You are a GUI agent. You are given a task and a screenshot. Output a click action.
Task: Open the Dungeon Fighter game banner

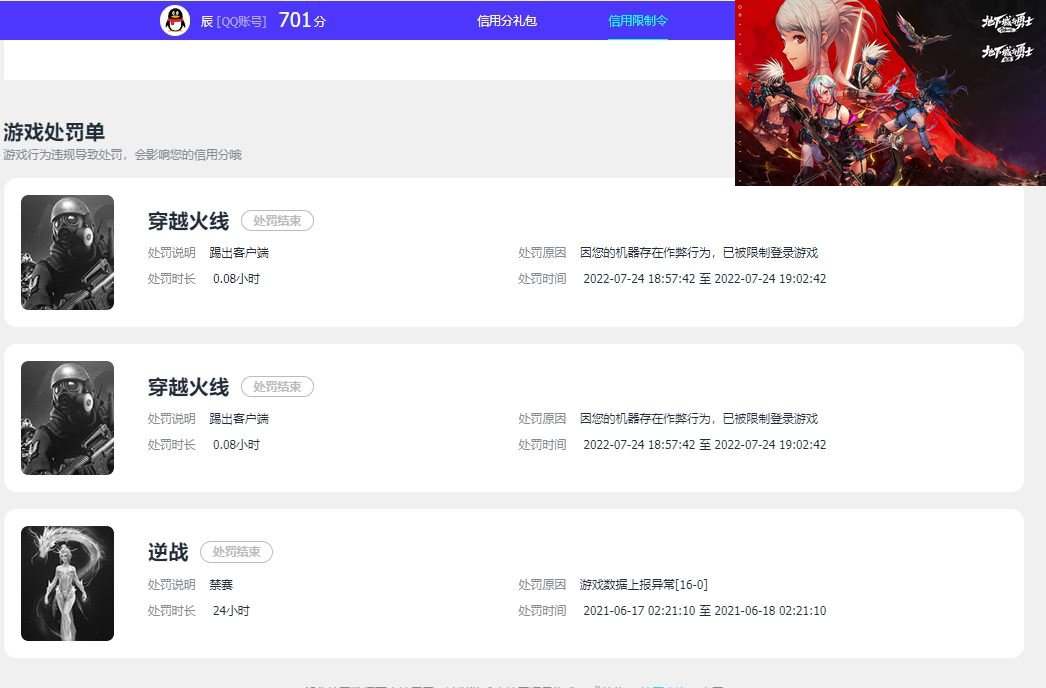coord(890,93)
